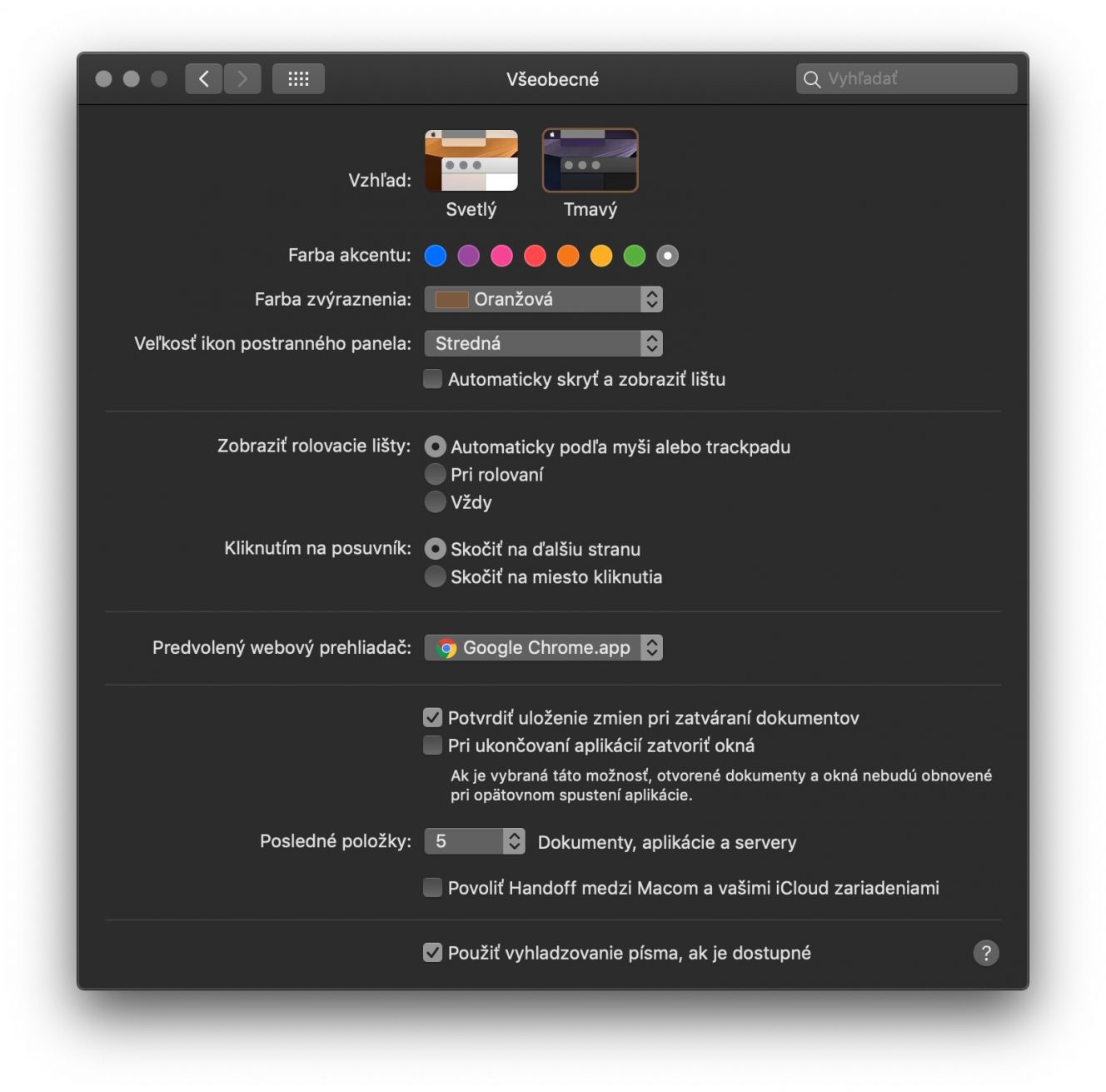Viewport: 1106px width, 1092px height.
Task: Select the Tmavý dark appearance thumbnail
Action: (590, 161)
